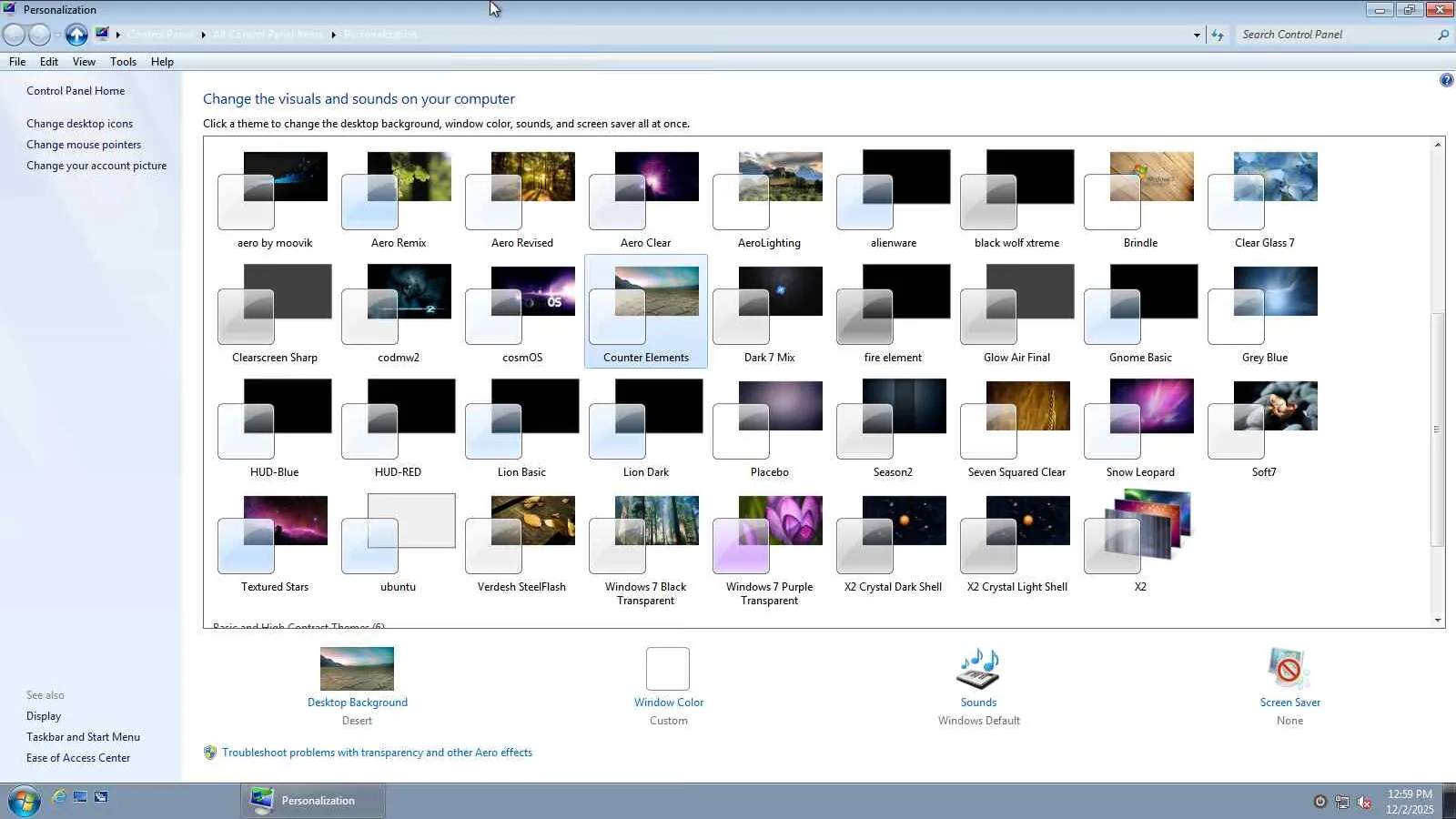Select the black wolf xtreme theme
This screenshot has height=819, width=1456.
pos(1017,198)
